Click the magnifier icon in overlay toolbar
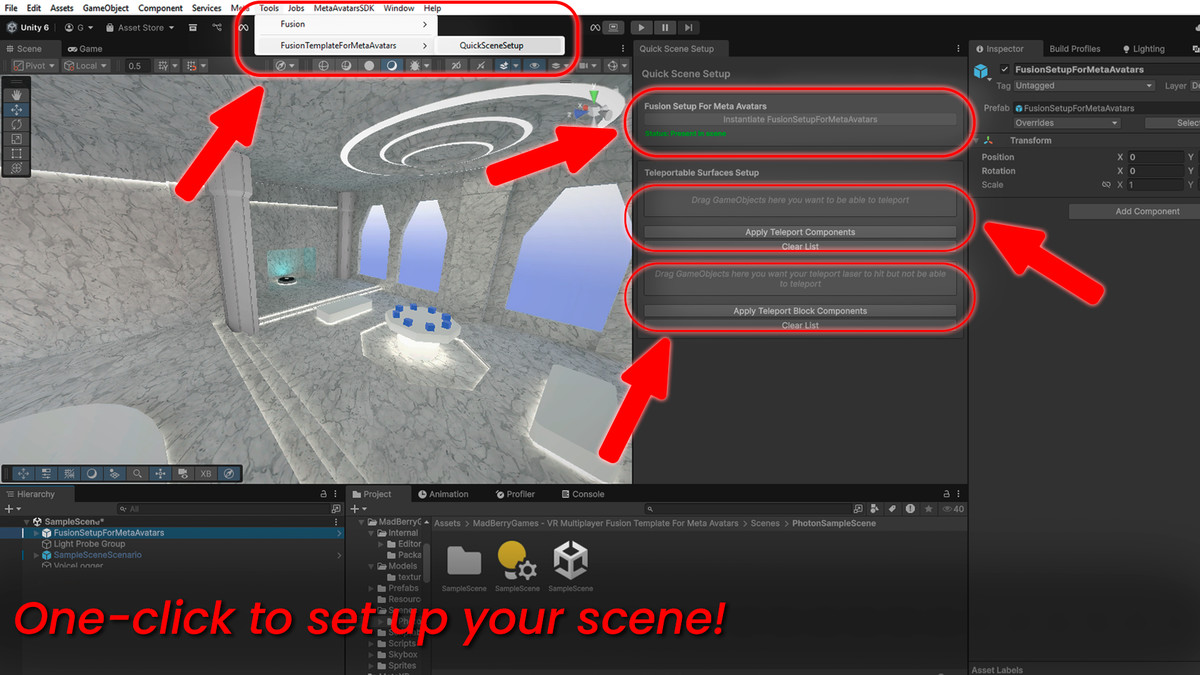The height and width of the screenshot is (675, 1200). tap(137, 473)
